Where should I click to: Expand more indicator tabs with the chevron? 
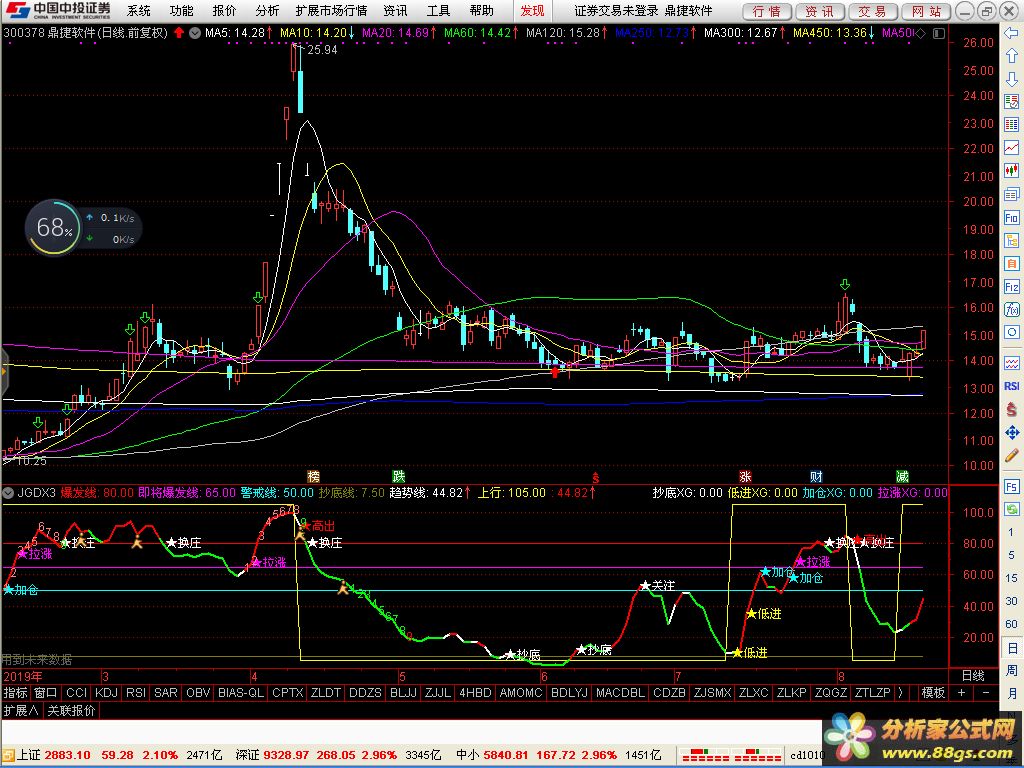901,692
